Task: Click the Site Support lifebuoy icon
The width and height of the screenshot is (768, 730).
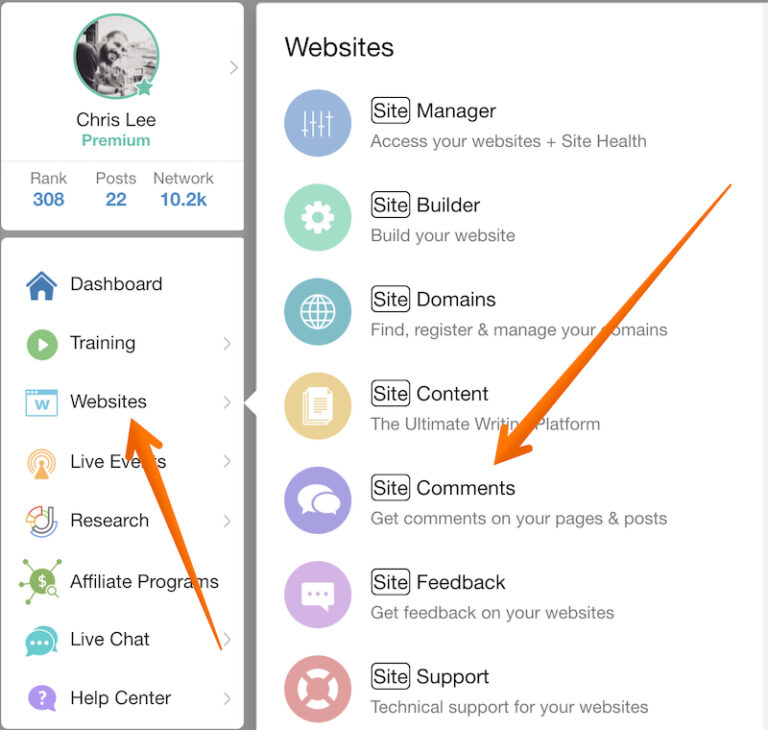Action: coord(317,689)
